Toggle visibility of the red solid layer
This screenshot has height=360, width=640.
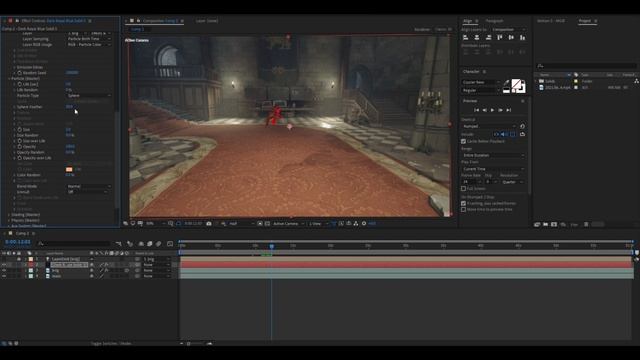click(4, 265)
